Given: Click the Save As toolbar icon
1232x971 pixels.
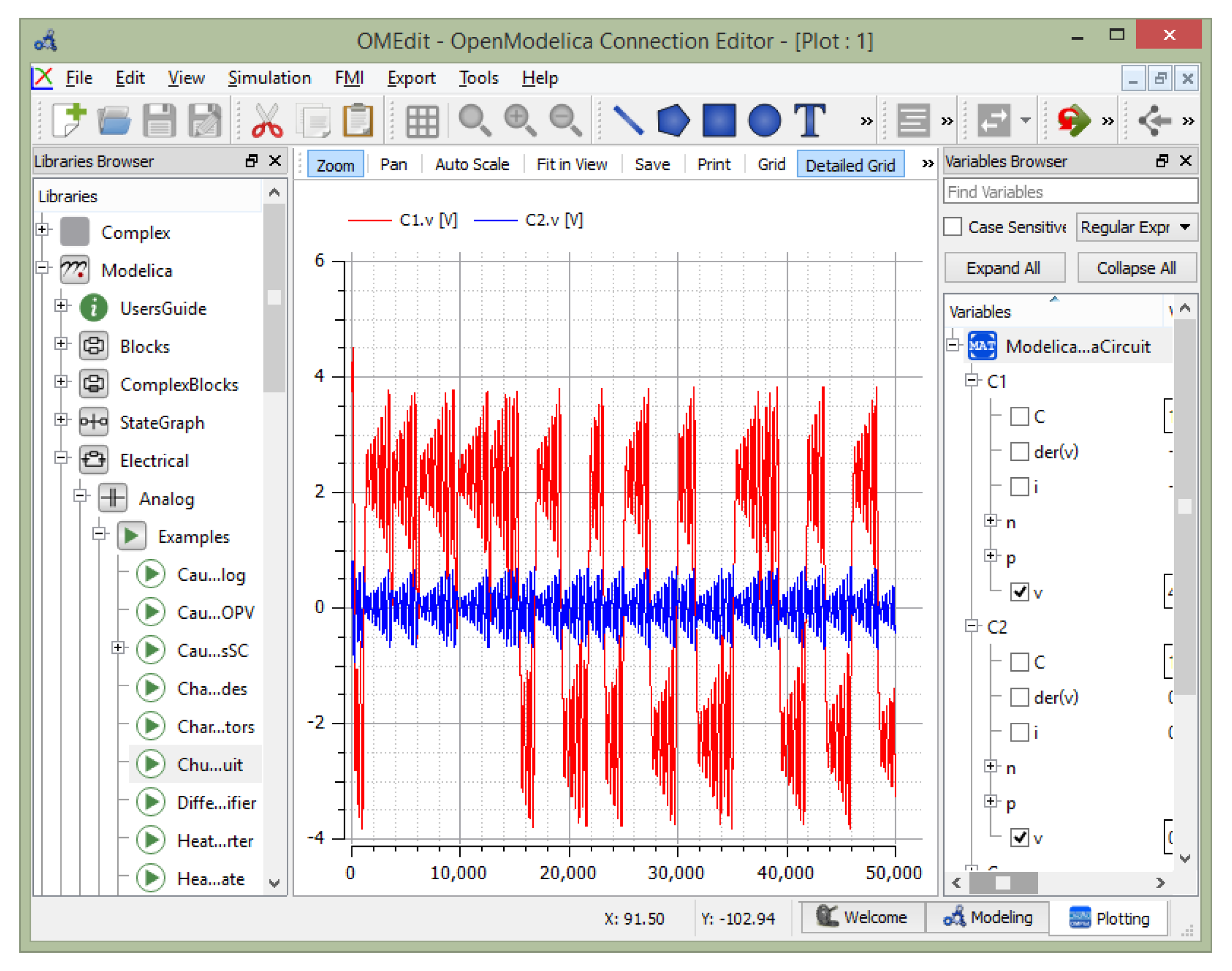Looking at the screenshot, I should pos(204,120).
